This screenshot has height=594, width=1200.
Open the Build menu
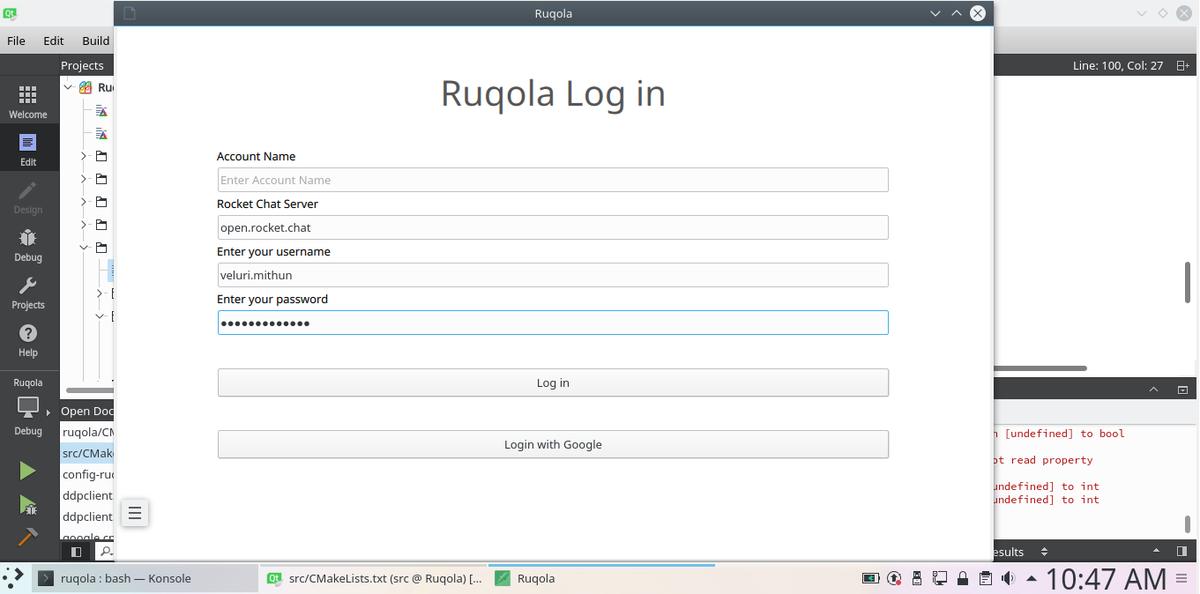tap(96, 41)
